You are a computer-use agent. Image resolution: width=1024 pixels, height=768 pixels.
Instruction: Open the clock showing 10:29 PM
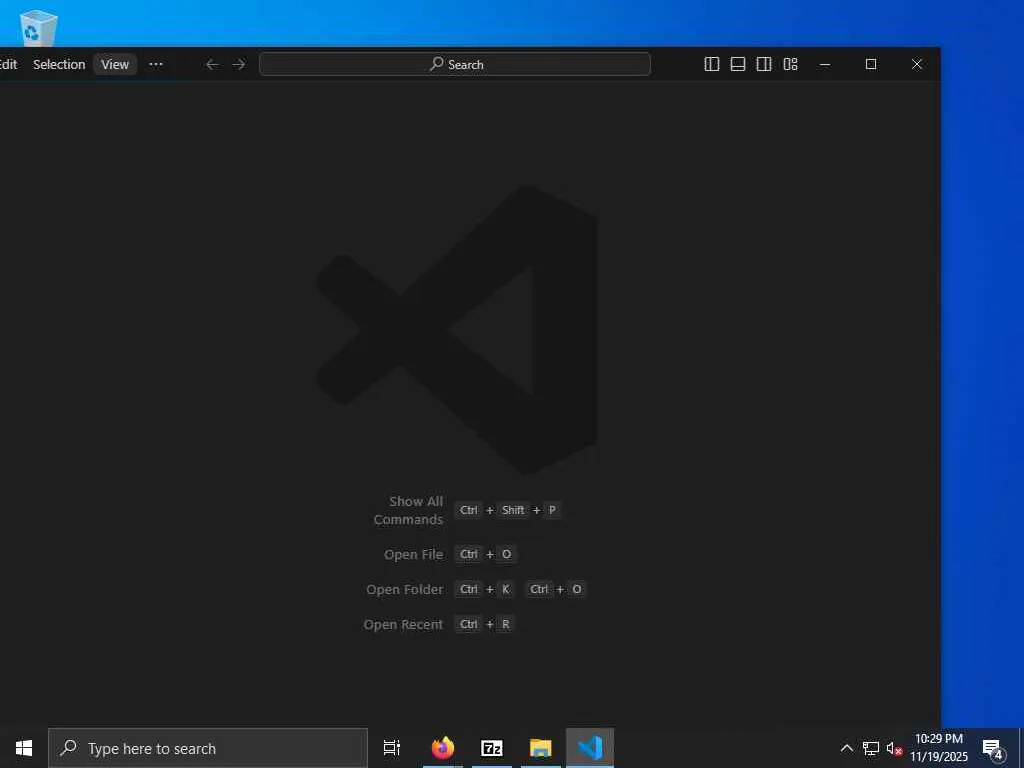[939, 748]
